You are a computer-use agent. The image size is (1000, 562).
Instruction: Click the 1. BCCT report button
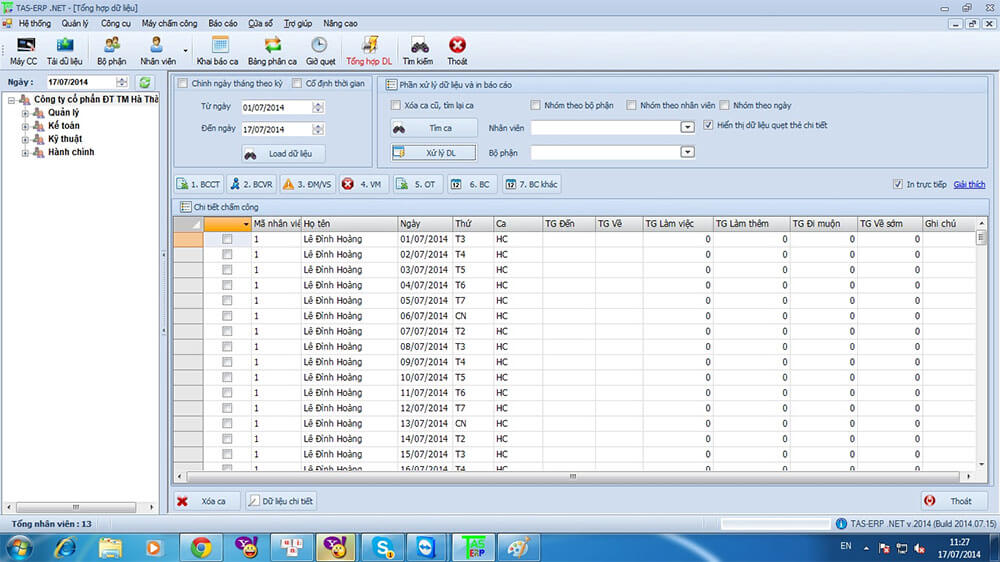click(x=199, y=184)
